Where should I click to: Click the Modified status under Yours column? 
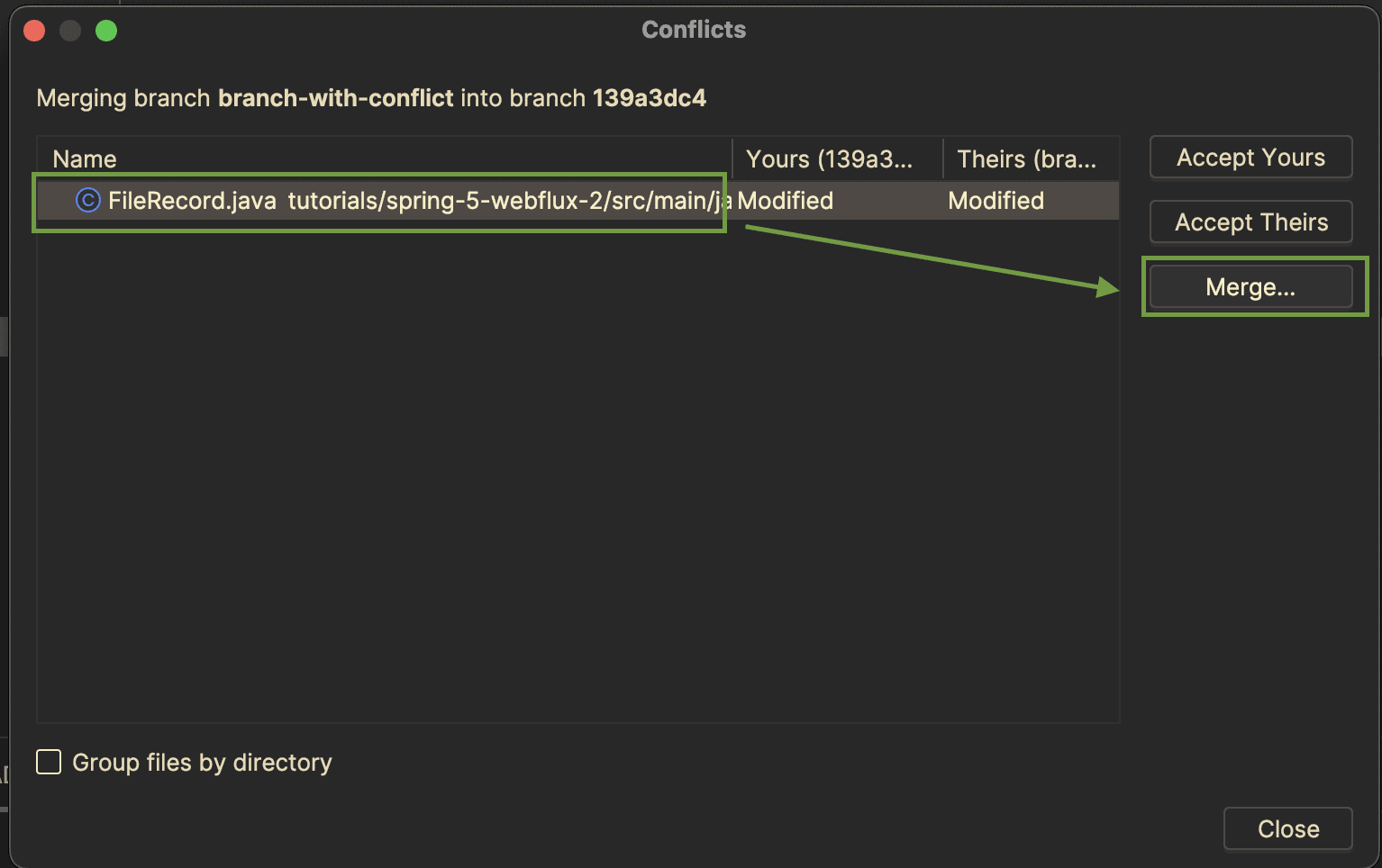point(786,201)
